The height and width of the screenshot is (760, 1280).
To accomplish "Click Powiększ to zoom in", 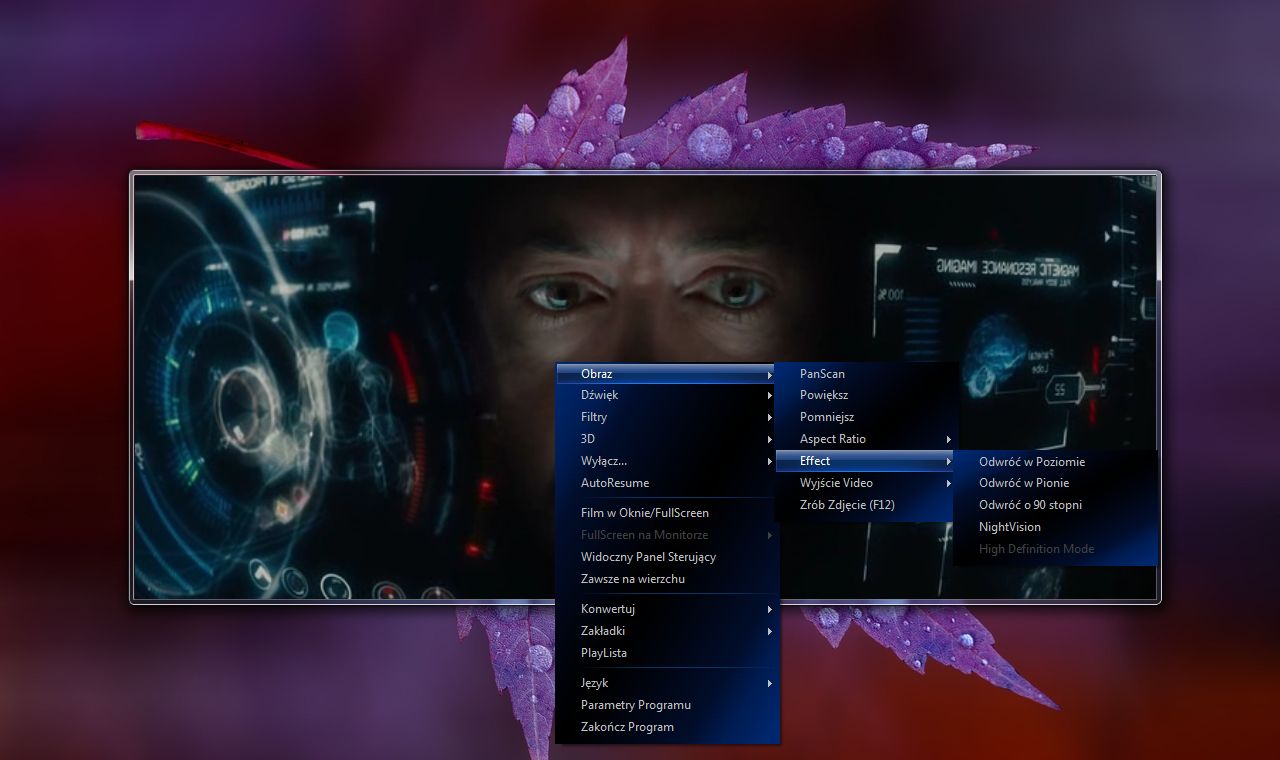I will point(866,395).
